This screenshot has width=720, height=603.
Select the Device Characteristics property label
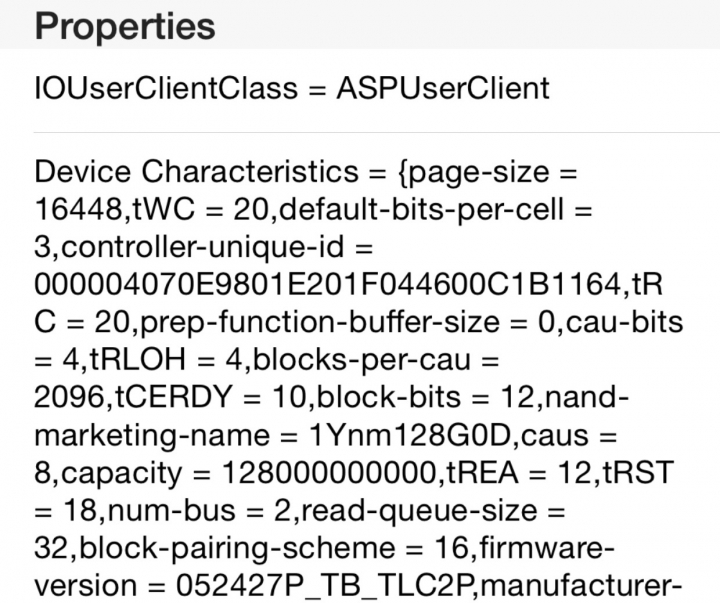click(196, 171)
